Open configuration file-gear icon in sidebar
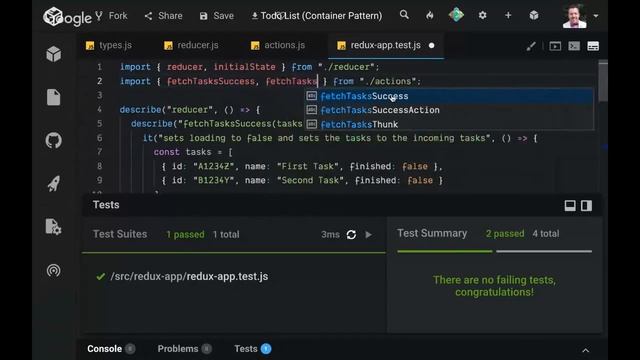 tap(53, 227)
